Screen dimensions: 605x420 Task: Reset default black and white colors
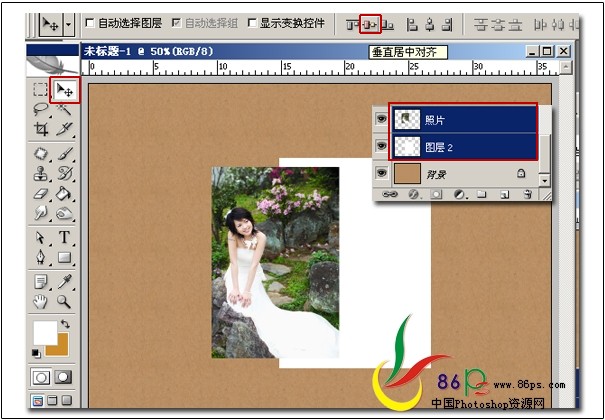(36, 353)
